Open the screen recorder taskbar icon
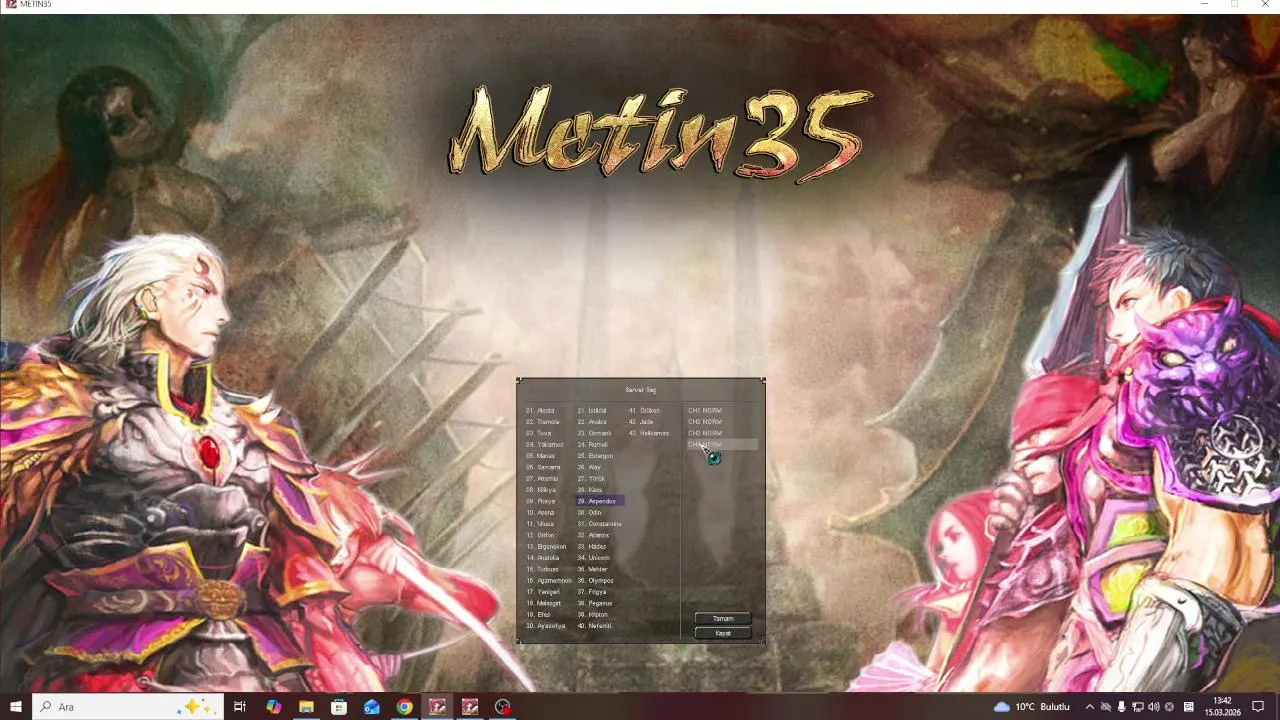 pos(503,707)
